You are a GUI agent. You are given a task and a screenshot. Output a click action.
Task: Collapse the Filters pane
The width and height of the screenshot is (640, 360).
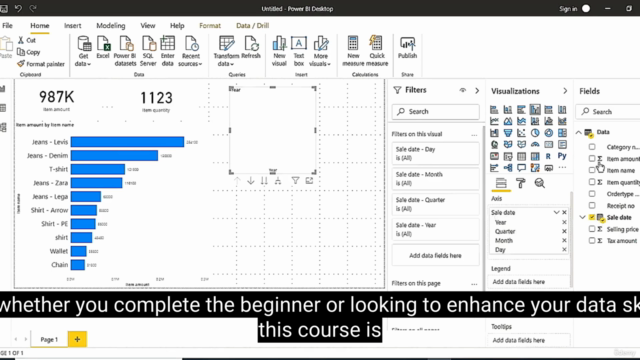[x=477, y=90]
